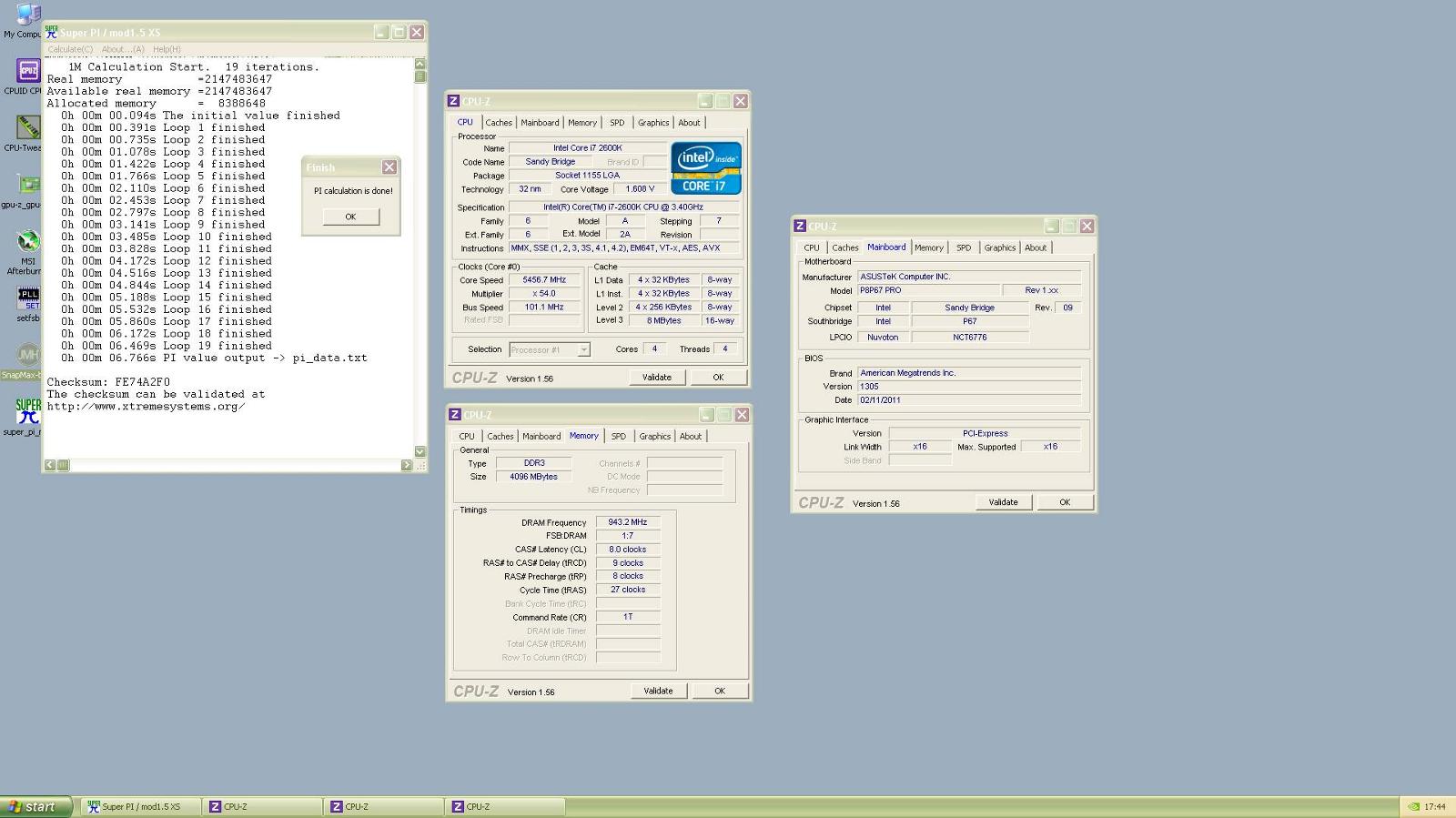Select the second CPU-Z taskbar button
1456x818 pixels.
(x=384, y=807)
